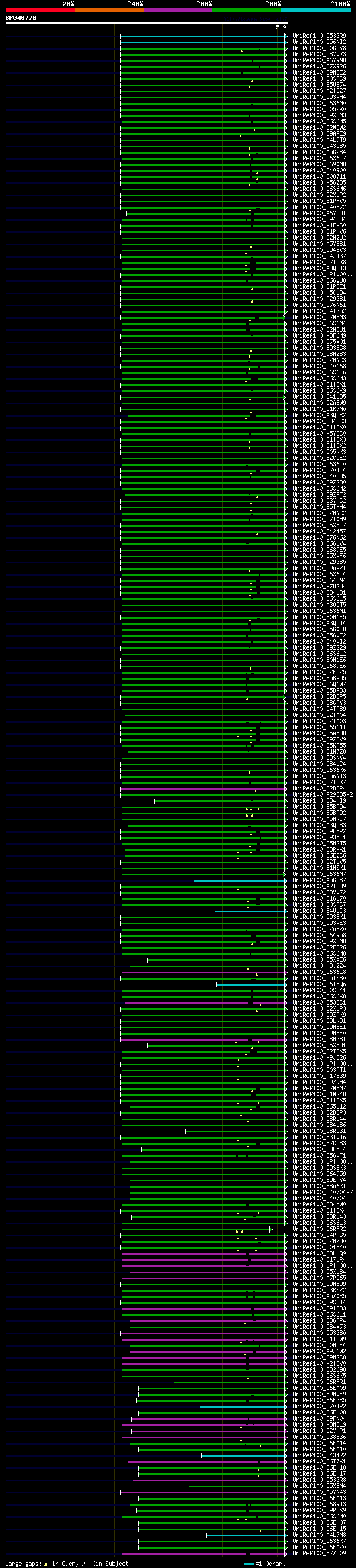Viewport: 356px width, 1568px height.
Task: Open hit UniRef100_P29385-2
Action: [323, 795]
